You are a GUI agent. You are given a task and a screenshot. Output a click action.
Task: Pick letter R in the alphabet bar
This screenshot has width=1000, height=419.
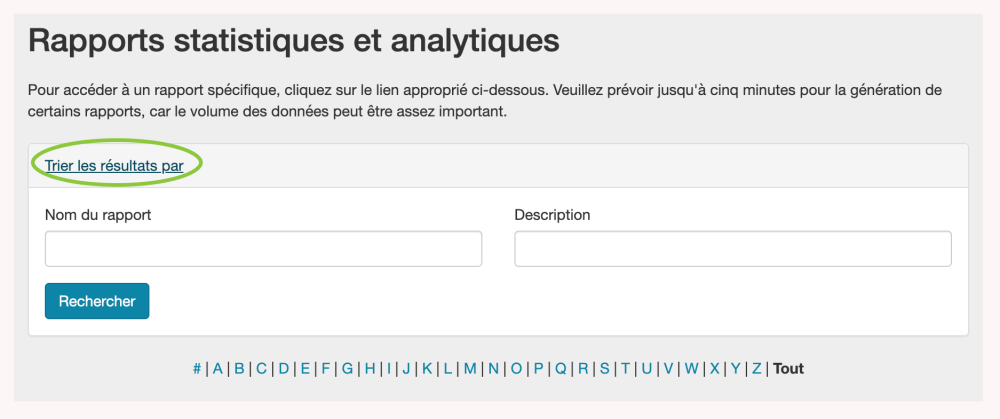point(583,368)
